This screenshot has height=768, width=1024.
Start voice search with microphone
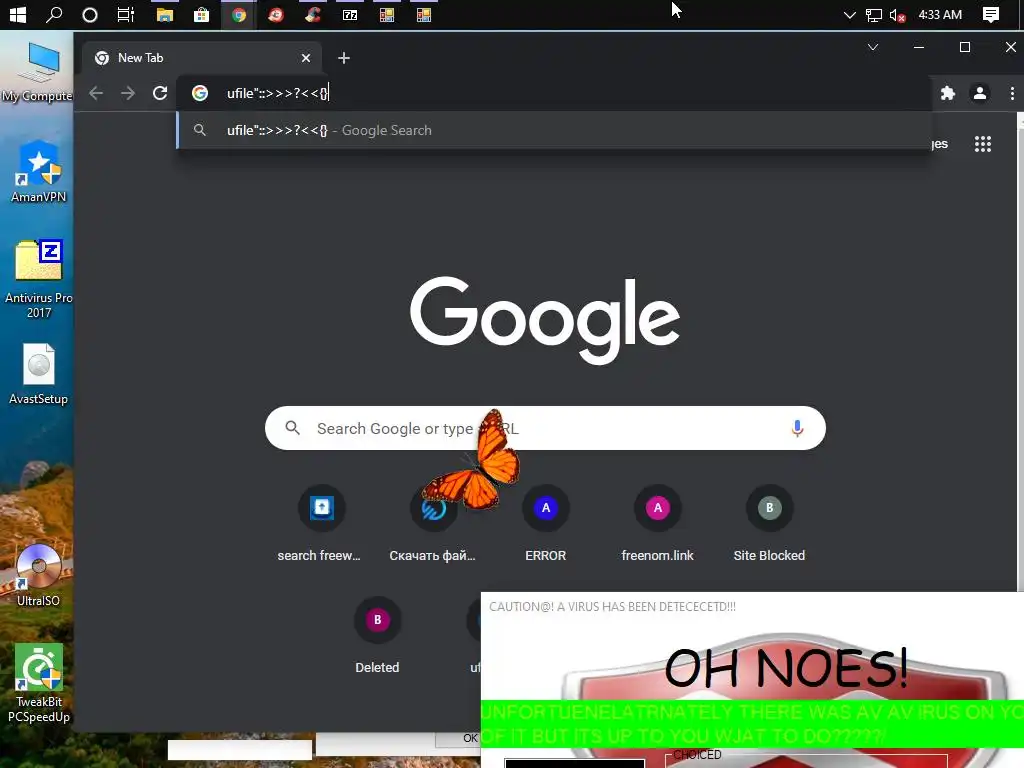pyautogui.click(x=797, y=428)
